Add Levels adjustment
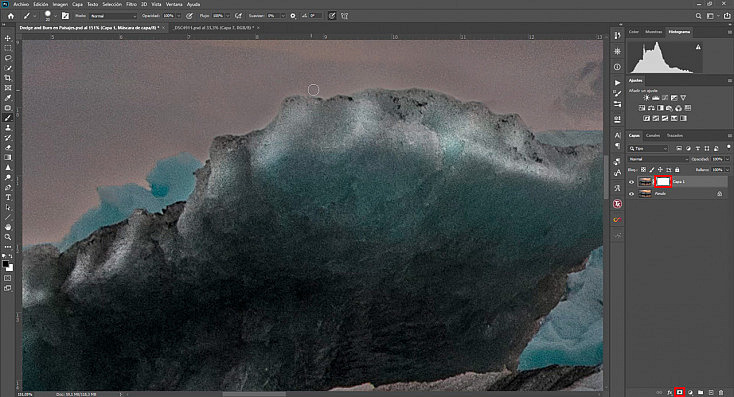The height and width of the screenshot is (397, 734). click(655, 98)
